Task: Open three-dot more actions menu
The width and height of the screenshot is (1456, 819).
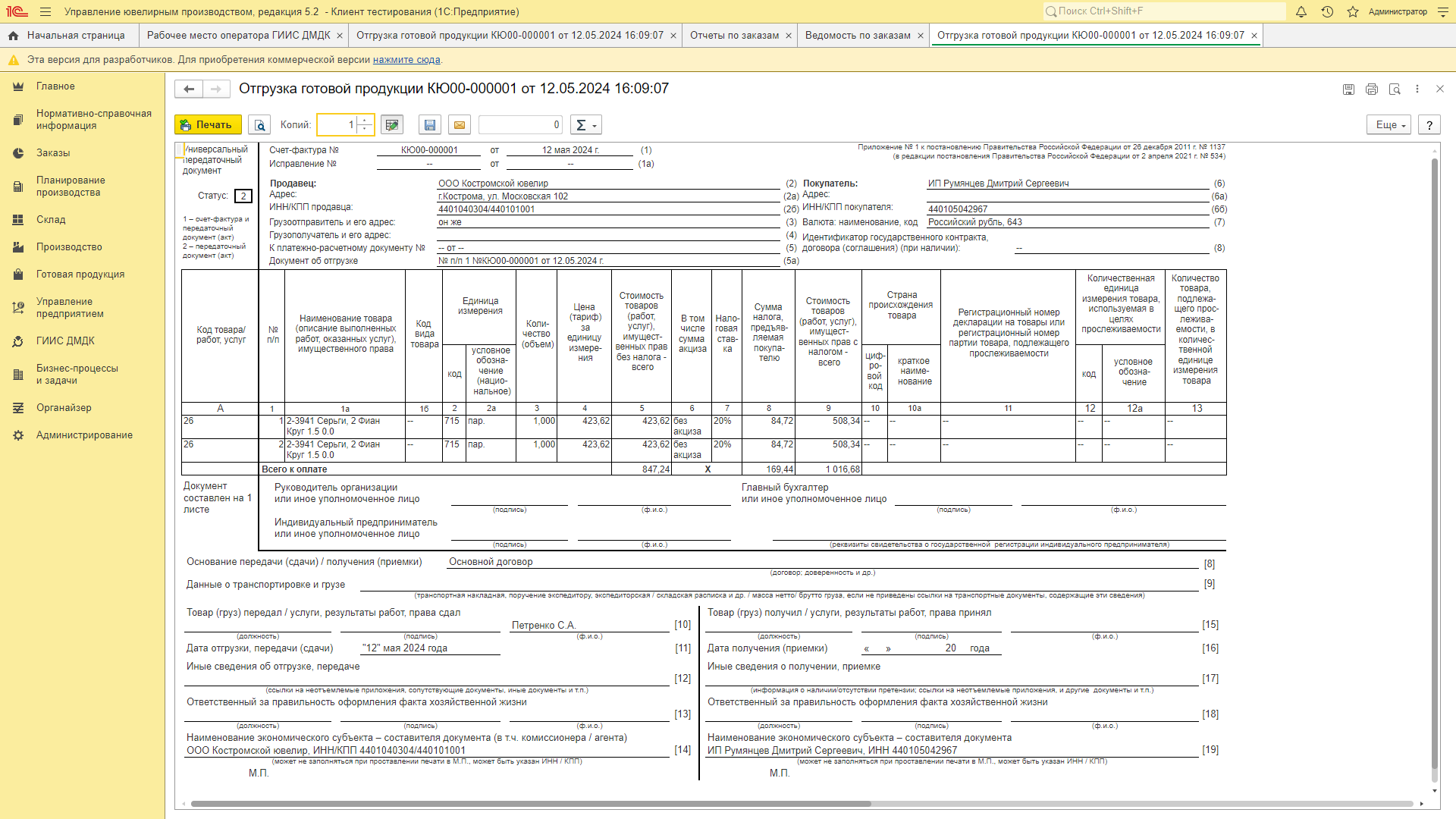Action: 1417,89
